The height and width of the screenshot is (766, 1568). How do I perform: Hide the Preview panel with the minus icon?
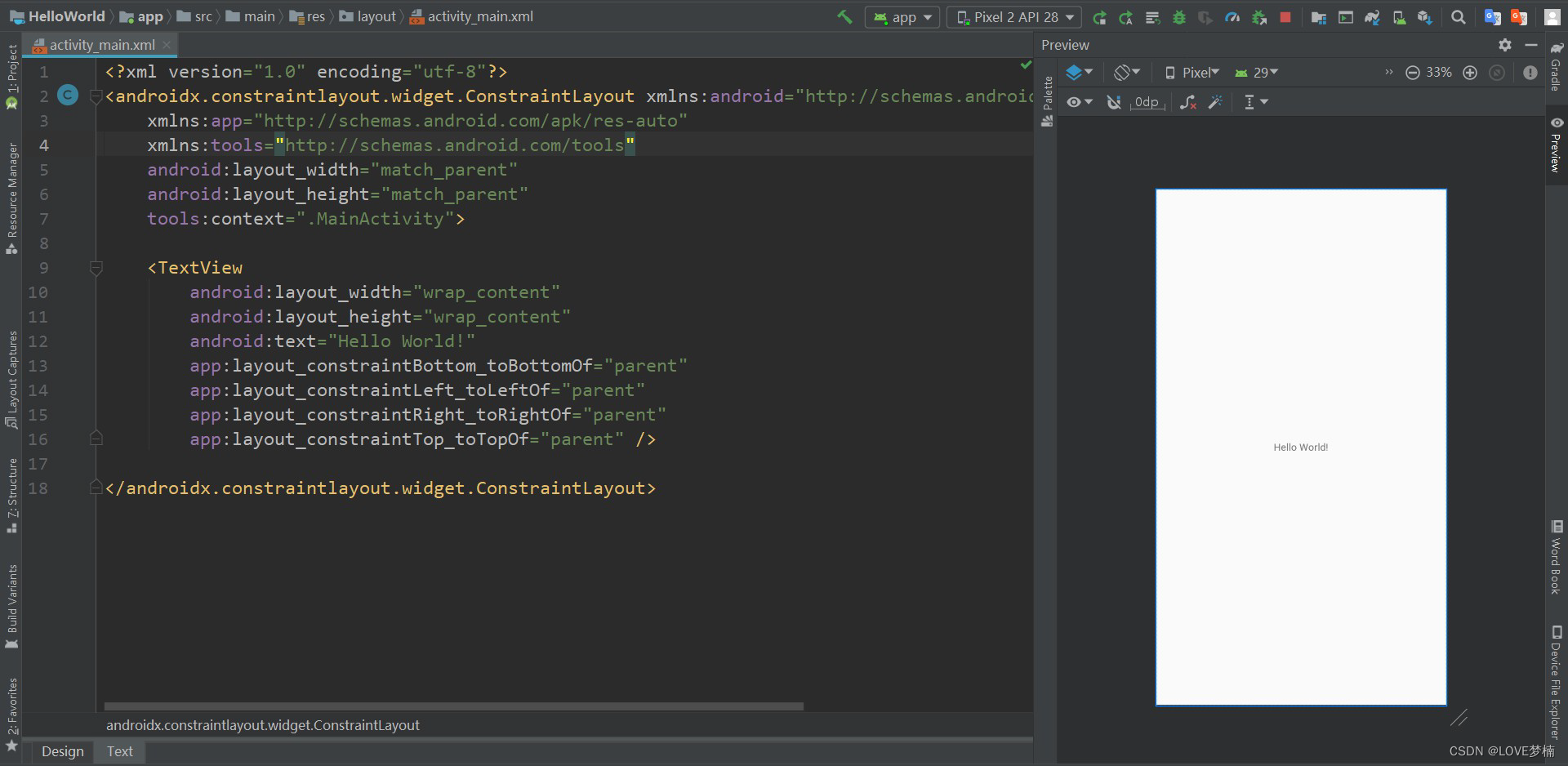(x=1531, y=45)
